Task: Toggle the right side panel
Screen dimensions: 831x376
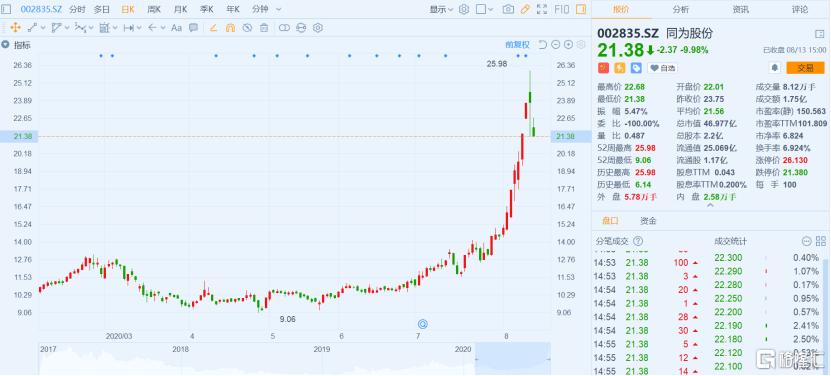Action: point(581,9)
